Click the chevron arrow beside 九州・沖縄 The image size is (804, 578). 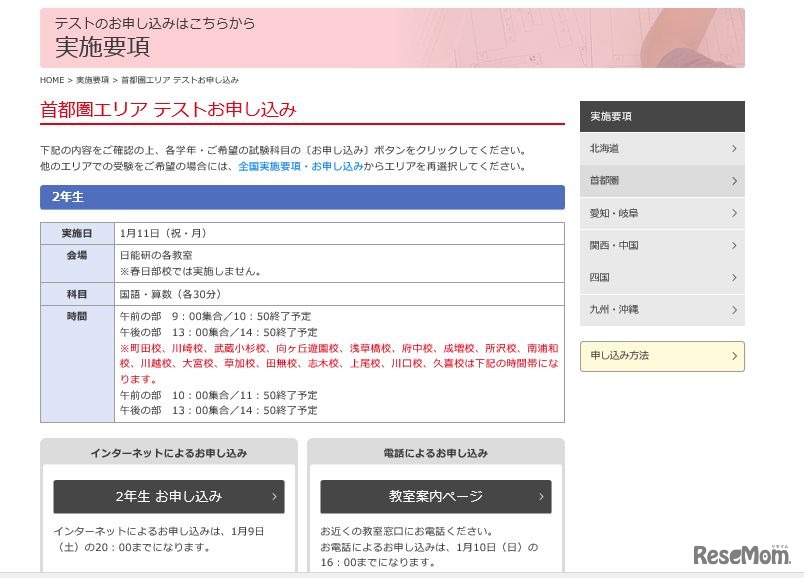click(x=733, y=309)
